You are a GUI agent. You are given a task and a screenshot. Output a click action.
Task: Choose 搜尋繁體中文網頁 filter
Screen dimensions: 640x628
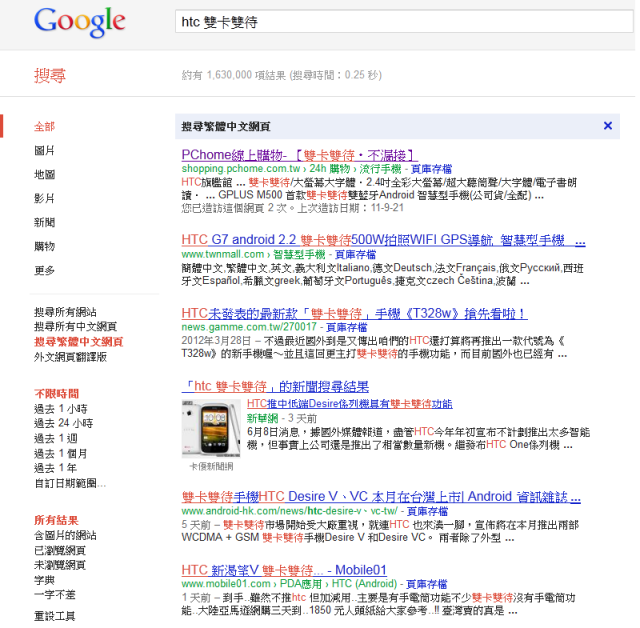78,342
